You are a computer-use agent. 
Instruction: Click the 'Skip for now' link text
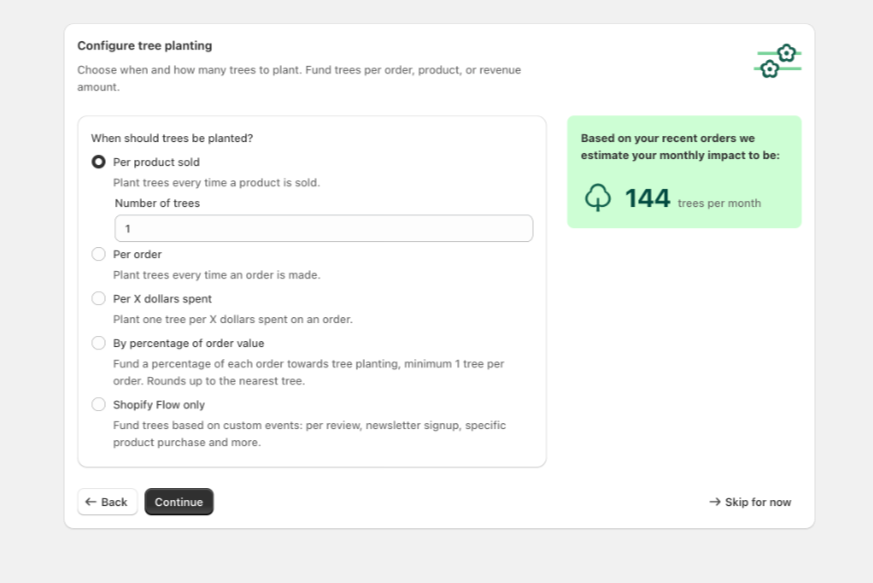[x=757, y=502]
